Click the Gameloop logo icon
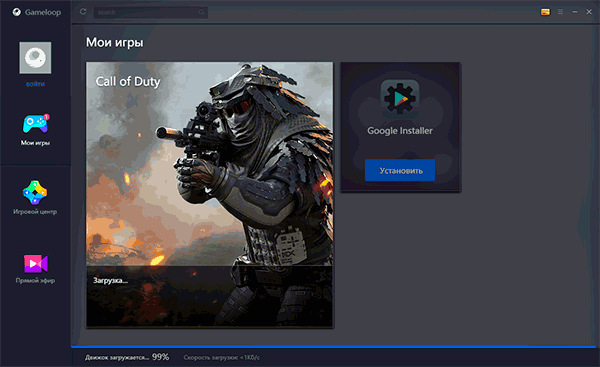The height and width of the screenshot is (367, 600). tap(16, 12)
